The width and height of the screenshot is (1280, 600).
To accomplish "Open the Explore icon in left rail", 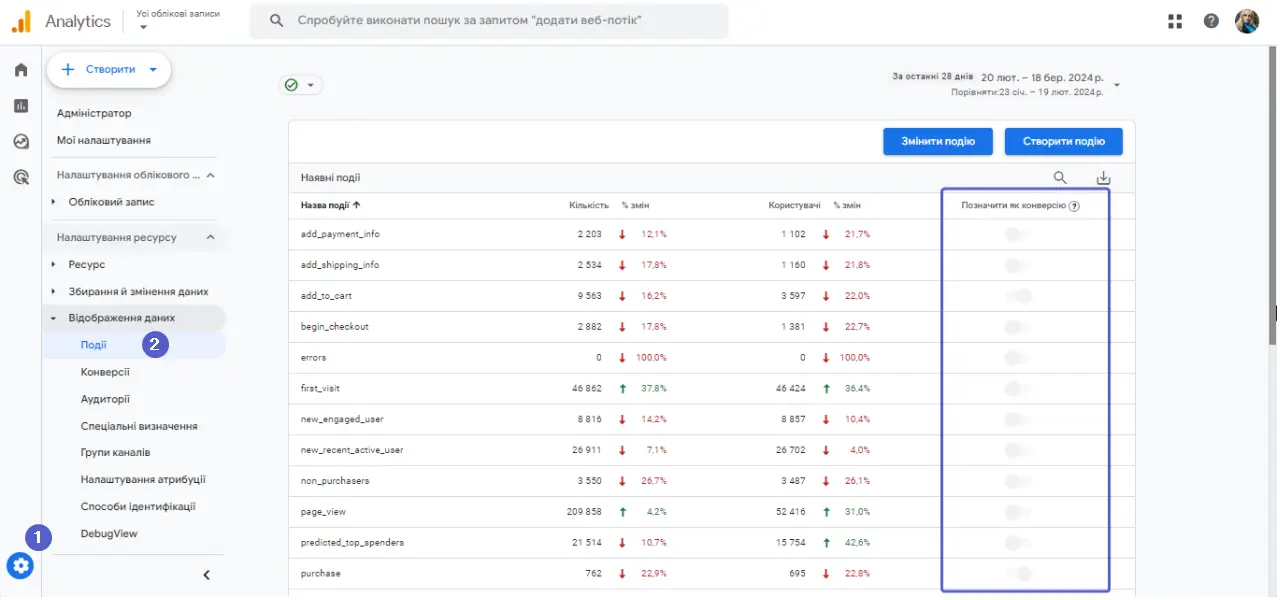I will 21,142.
